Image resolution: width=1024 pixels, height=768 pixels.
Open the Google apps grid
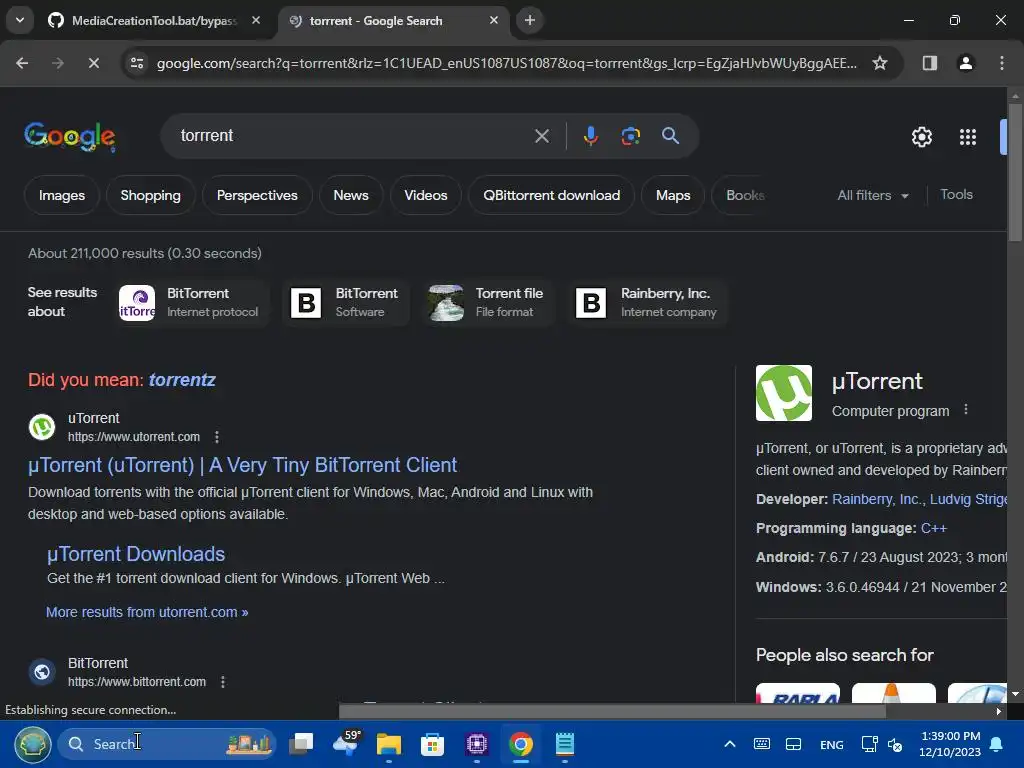pyautogui.click(x=968, y=137)
